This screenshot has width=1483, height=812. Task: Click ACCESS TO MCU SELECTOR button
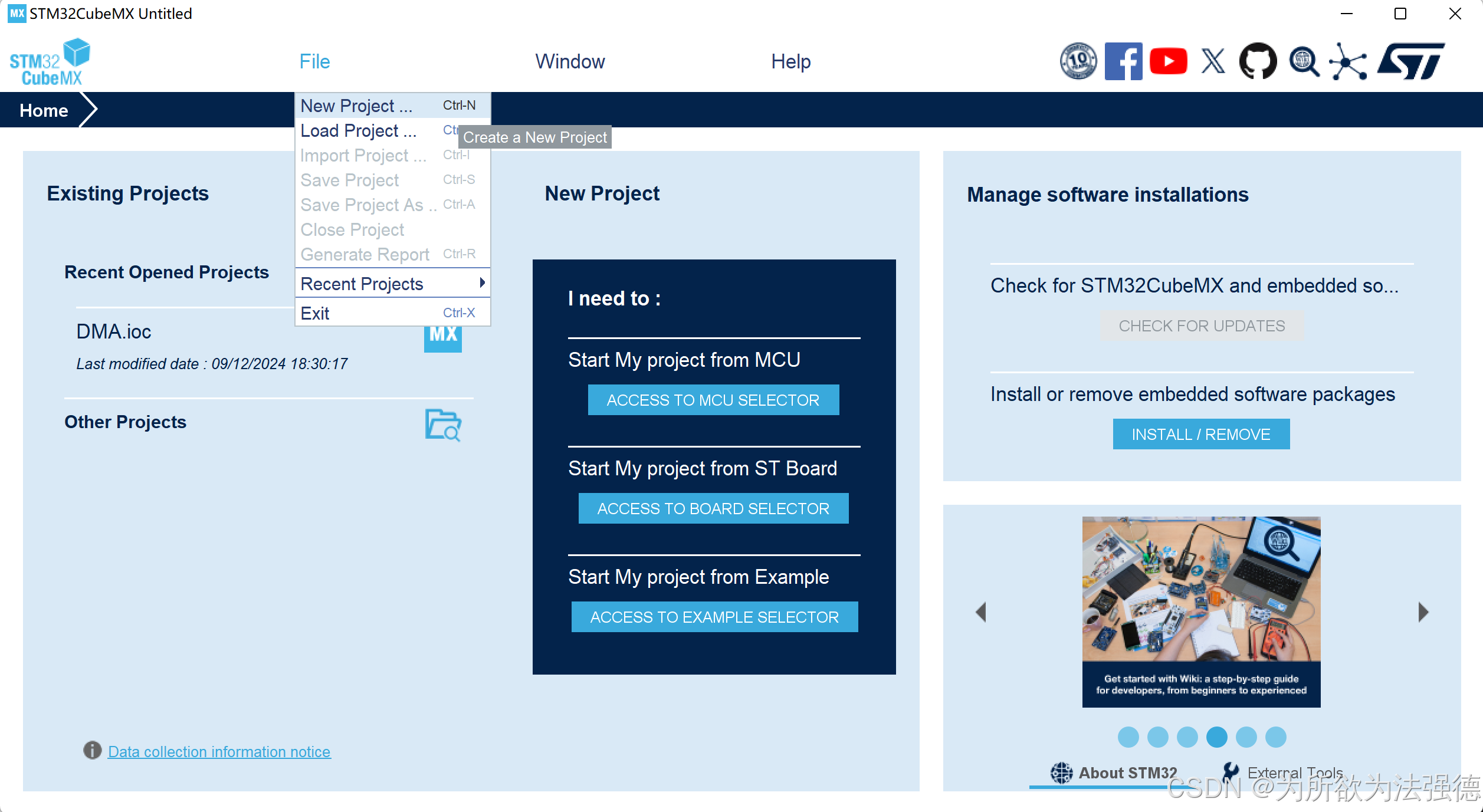click(713, 400)
